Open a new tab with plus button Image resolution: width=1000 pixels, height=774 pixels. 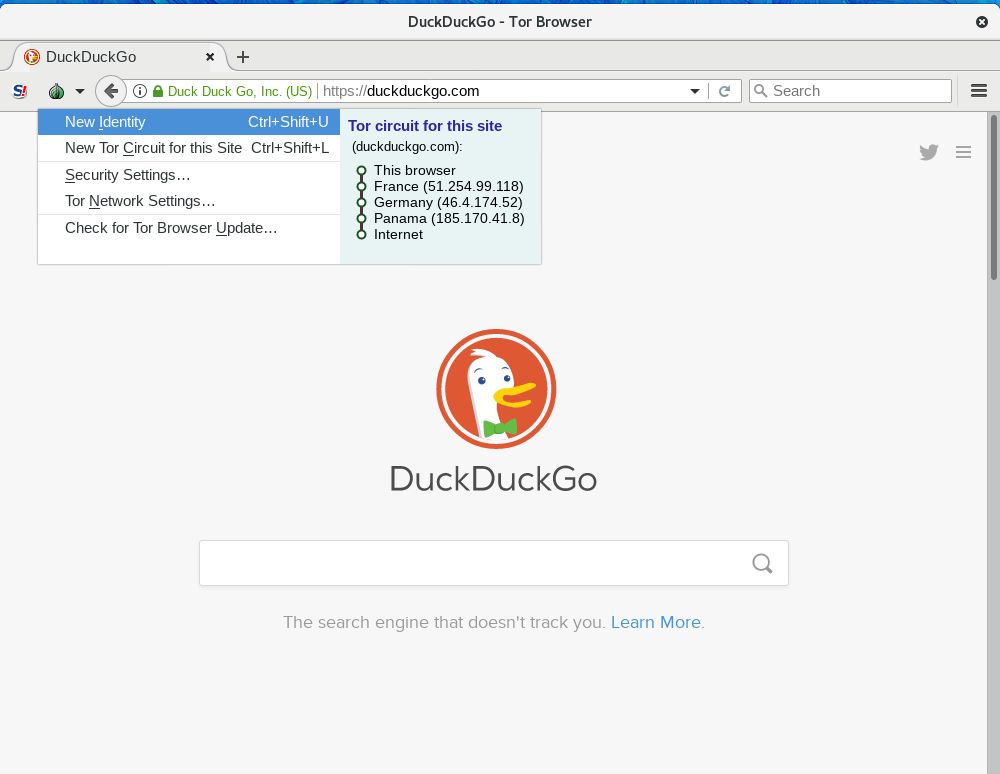tap(242, 57)
